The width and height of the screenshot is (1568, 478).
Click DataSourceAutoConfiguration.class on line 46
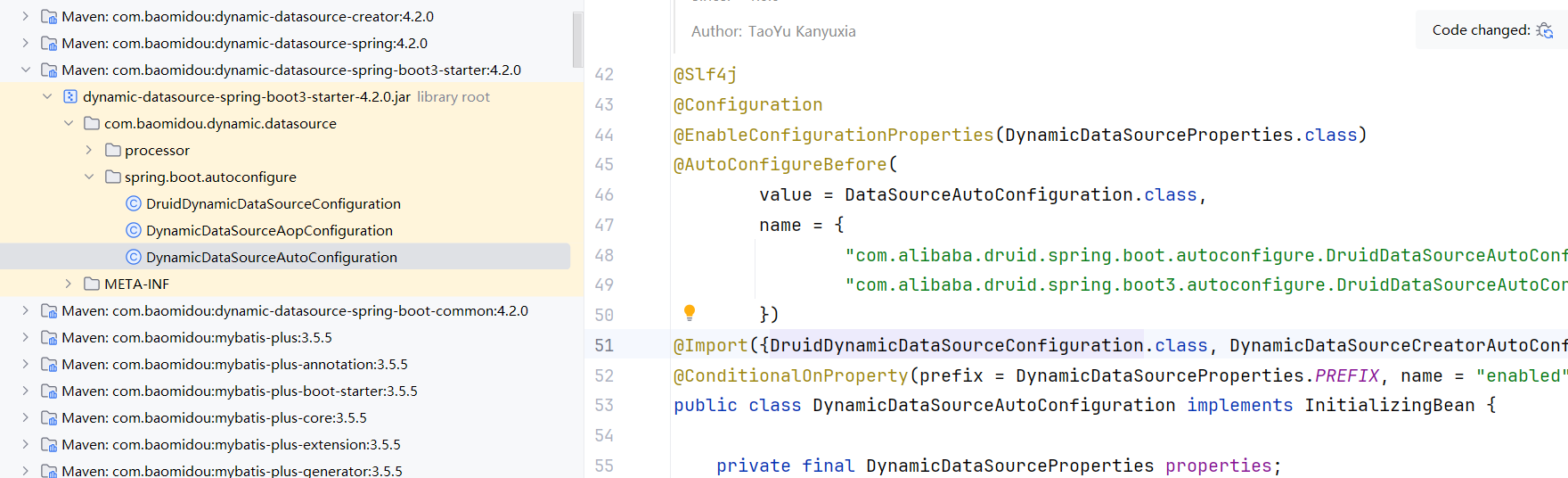pos(1021,194)
